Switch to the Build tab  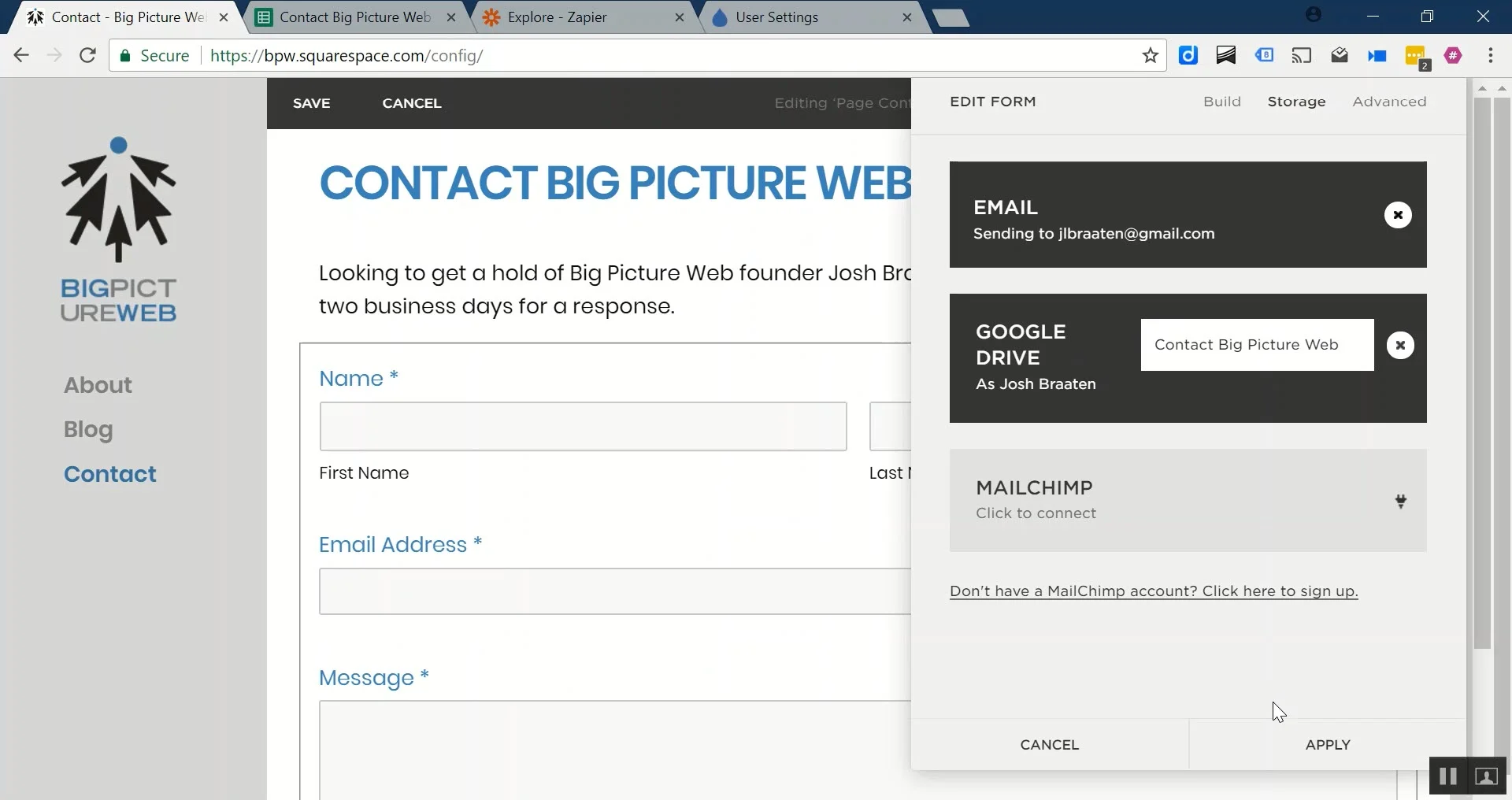tap(1222, 102)
